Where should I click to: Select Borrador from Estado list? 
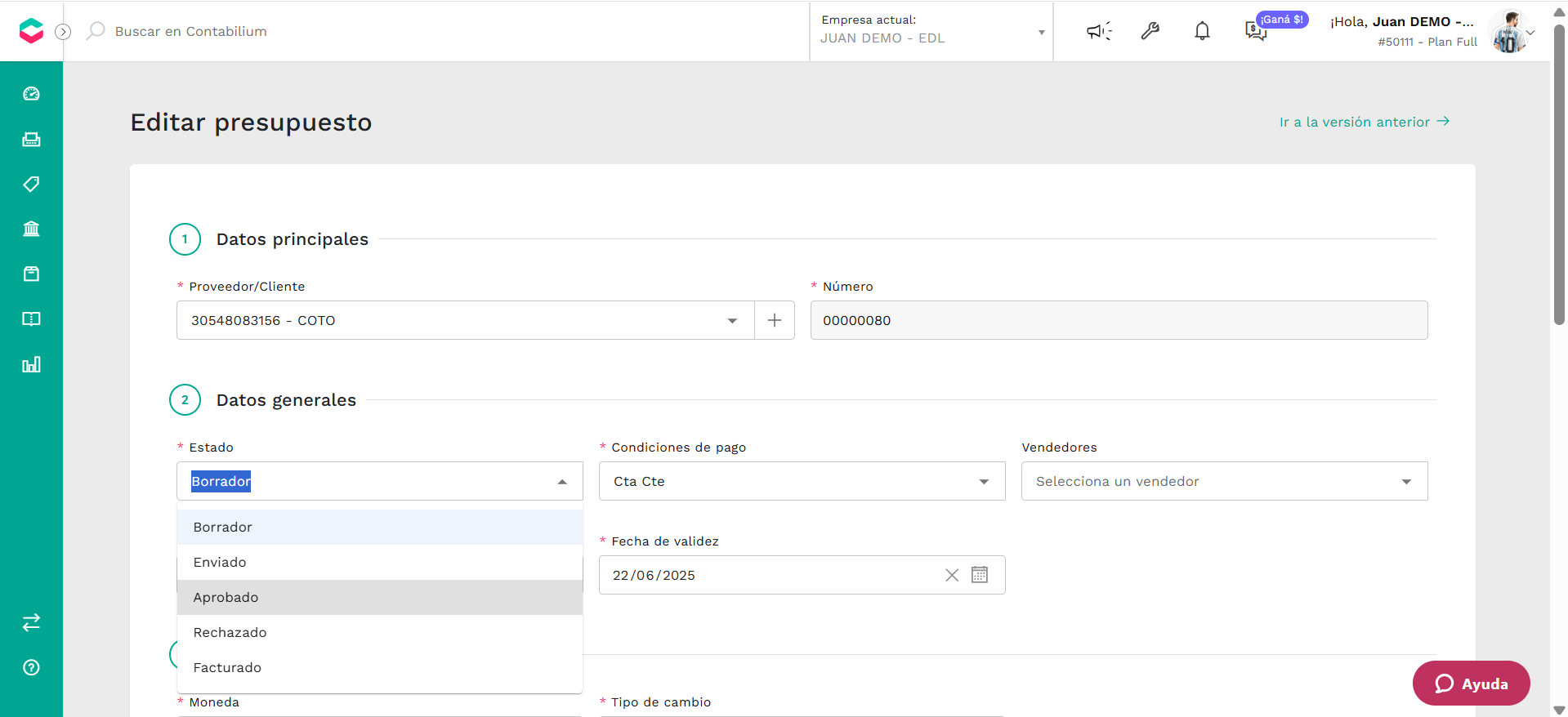click(380, 528)
